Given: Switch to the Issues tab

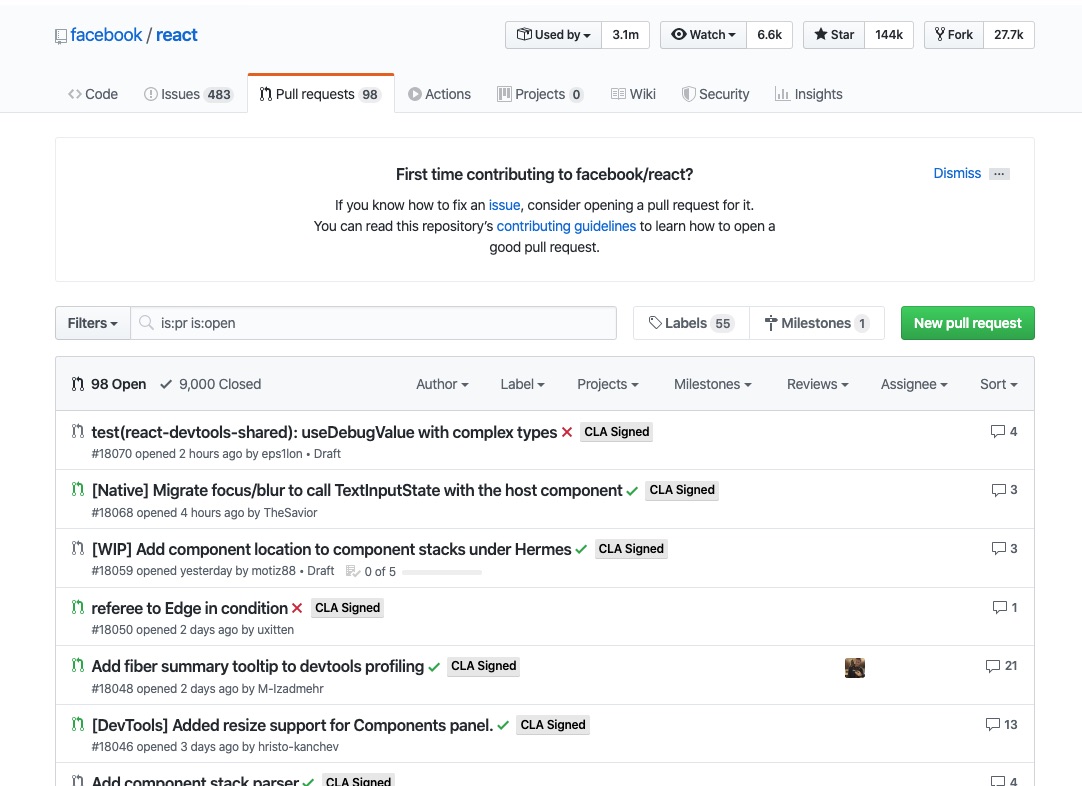Looking at the screenshot, I should pyautogui.click(x=188, y=94).
